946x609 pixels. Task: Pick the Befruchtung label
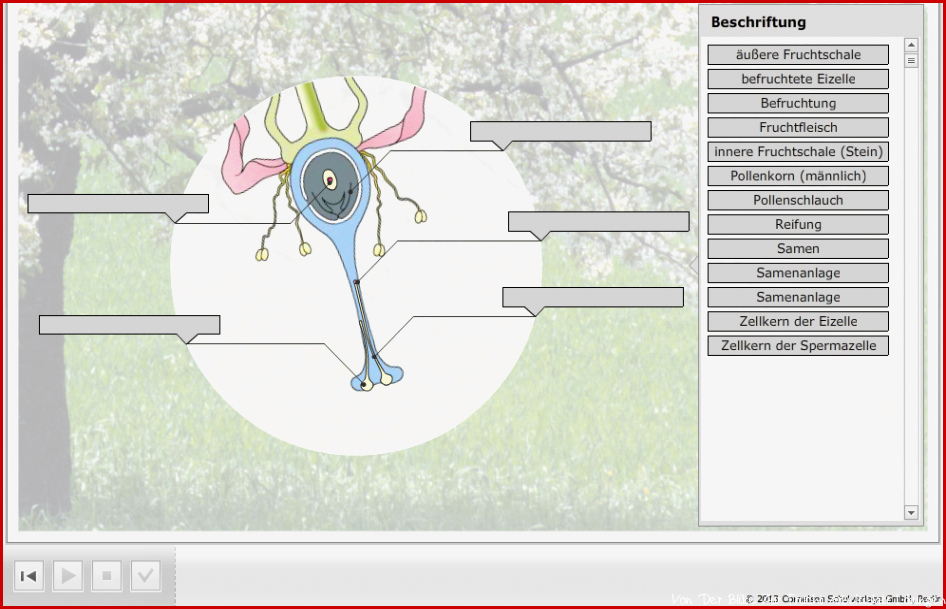[x=798, y=103]
